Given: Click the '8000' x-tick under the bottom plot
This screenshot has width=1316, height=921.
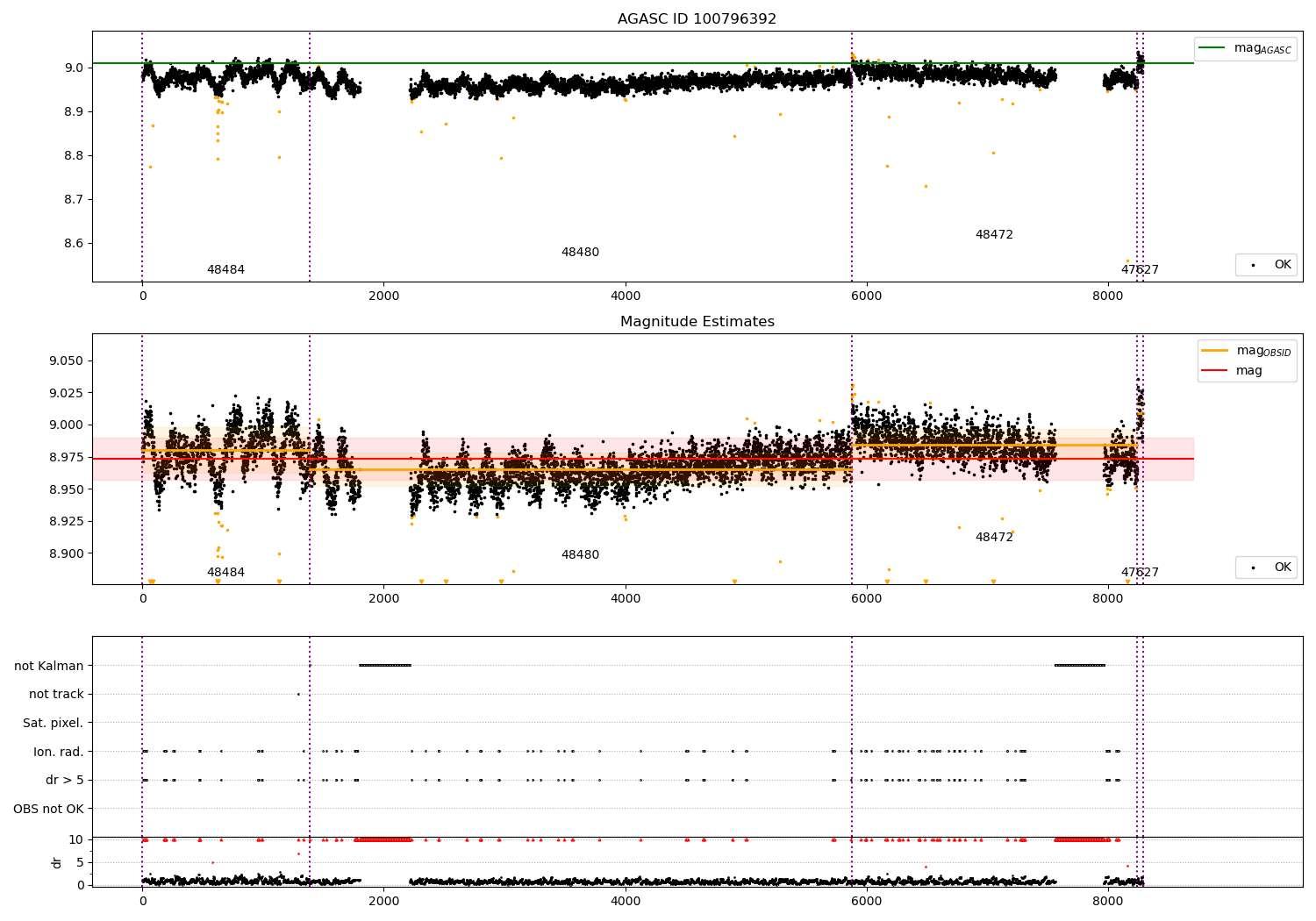Looking at the screenshot, I should coord(1108,902).
